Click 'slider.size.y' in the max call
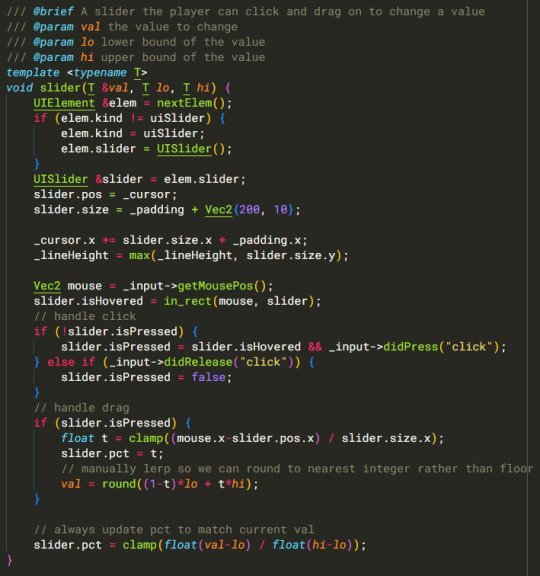The image size is (540, 576). pyautogui.click(x=291, y=255)
